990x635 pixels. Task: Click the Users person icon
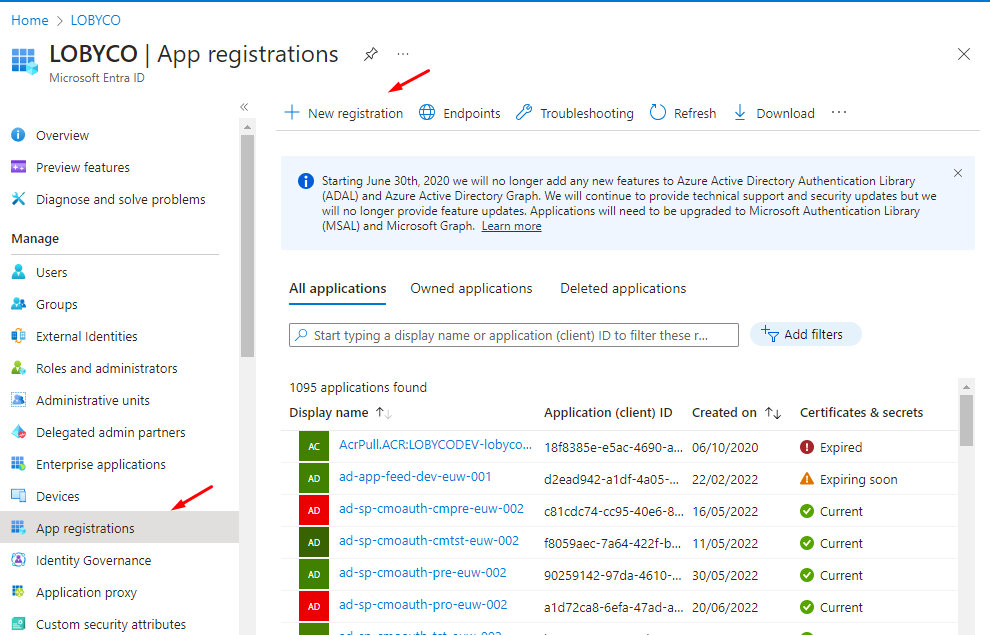tap(18, 272)
